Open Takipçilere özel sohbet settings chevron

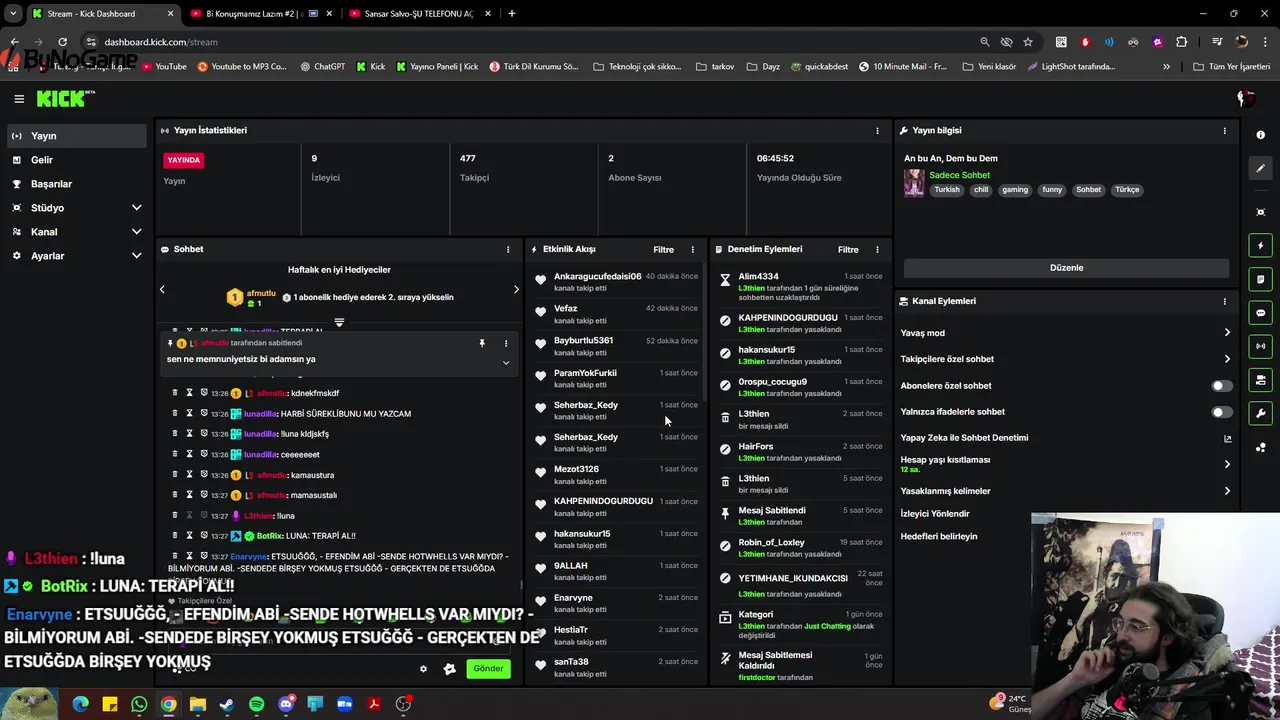[1227, 359]
